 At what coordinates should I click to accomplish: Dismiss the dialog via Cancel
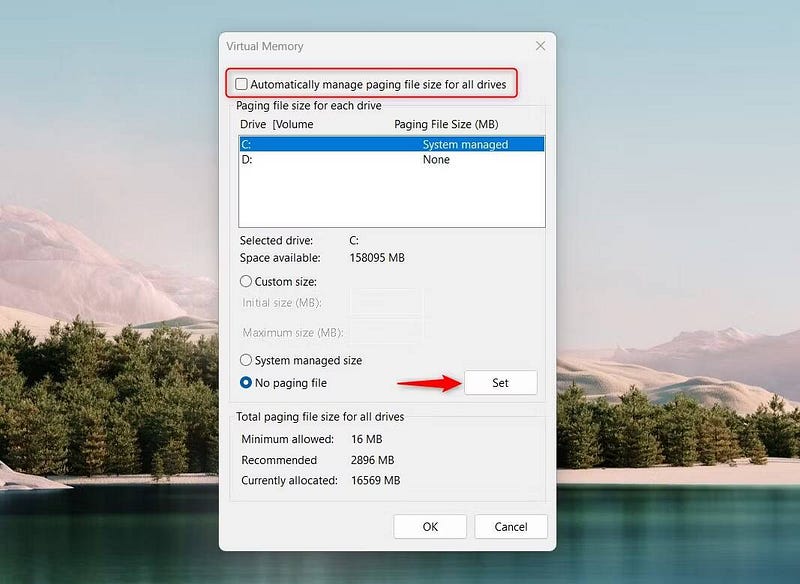511,526
